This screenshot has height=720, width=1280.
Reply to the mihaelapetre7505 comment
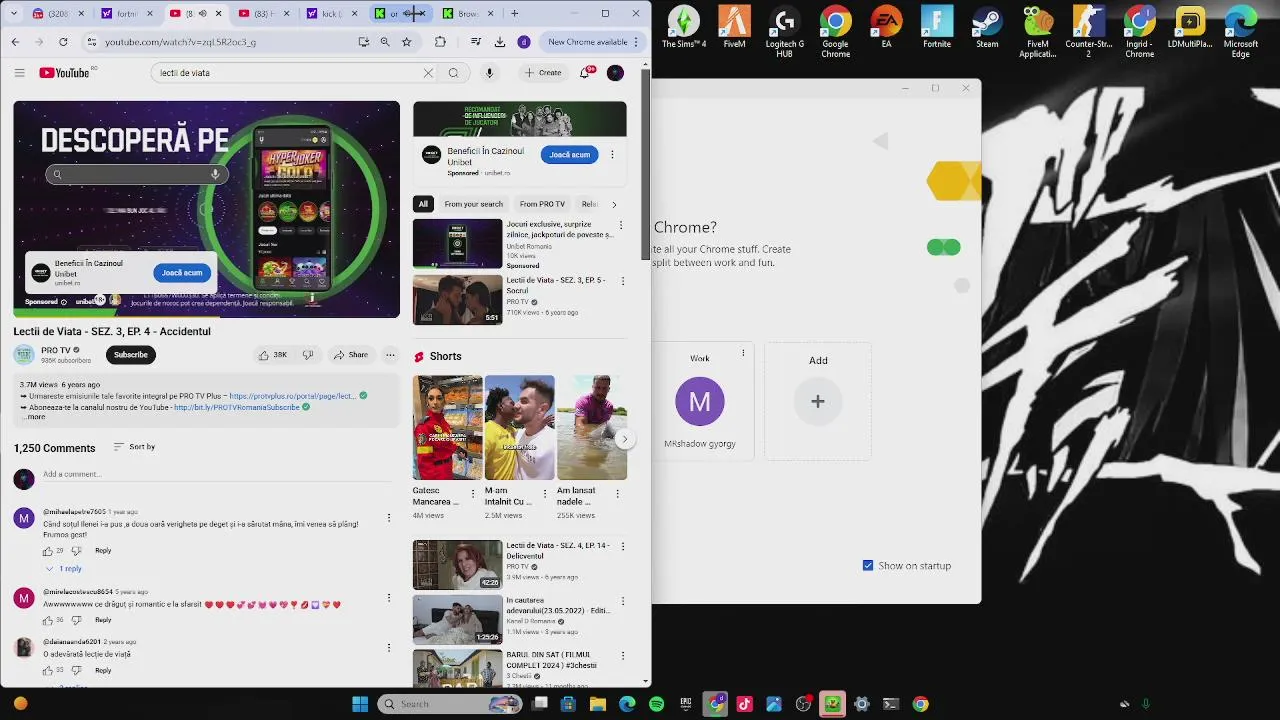tap(103, 551)
